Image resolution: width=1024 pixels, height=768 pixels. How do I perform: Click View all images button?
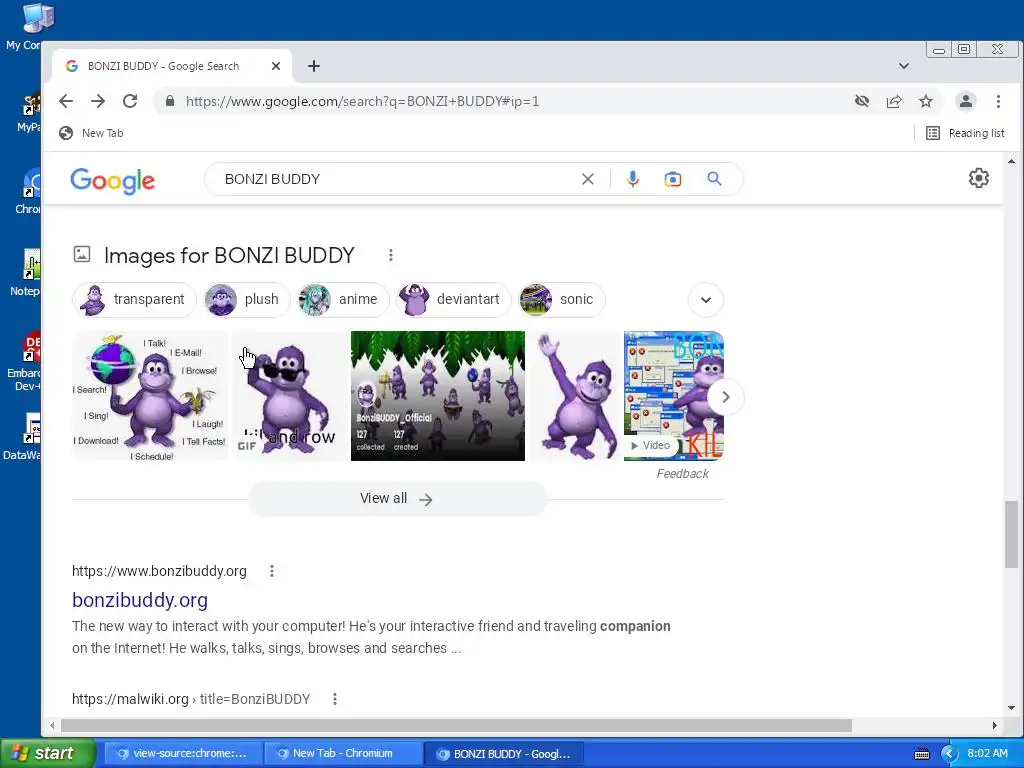tap(397, 499)
